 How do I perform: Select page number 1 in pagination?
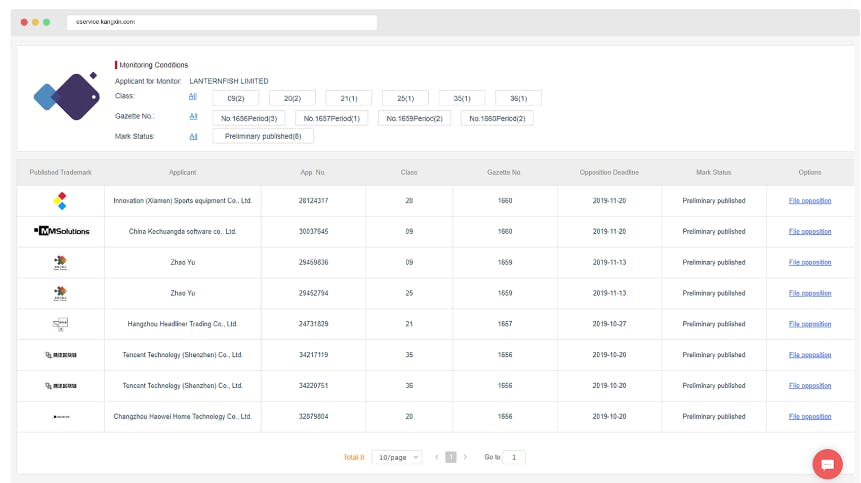coord(451,457)
